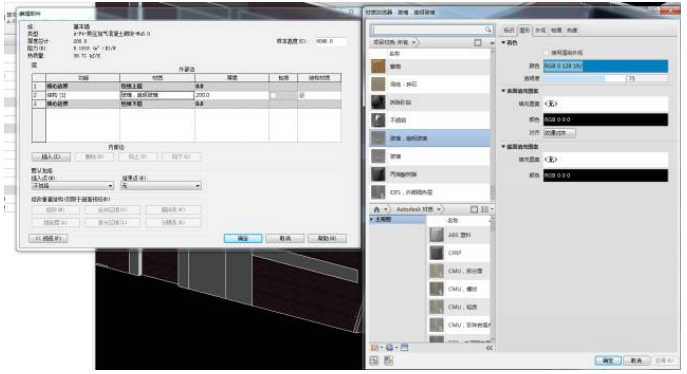Click the thickness cell 200.0 in row 2
Screen dimensions: 687x374
(x=231, y=95)
